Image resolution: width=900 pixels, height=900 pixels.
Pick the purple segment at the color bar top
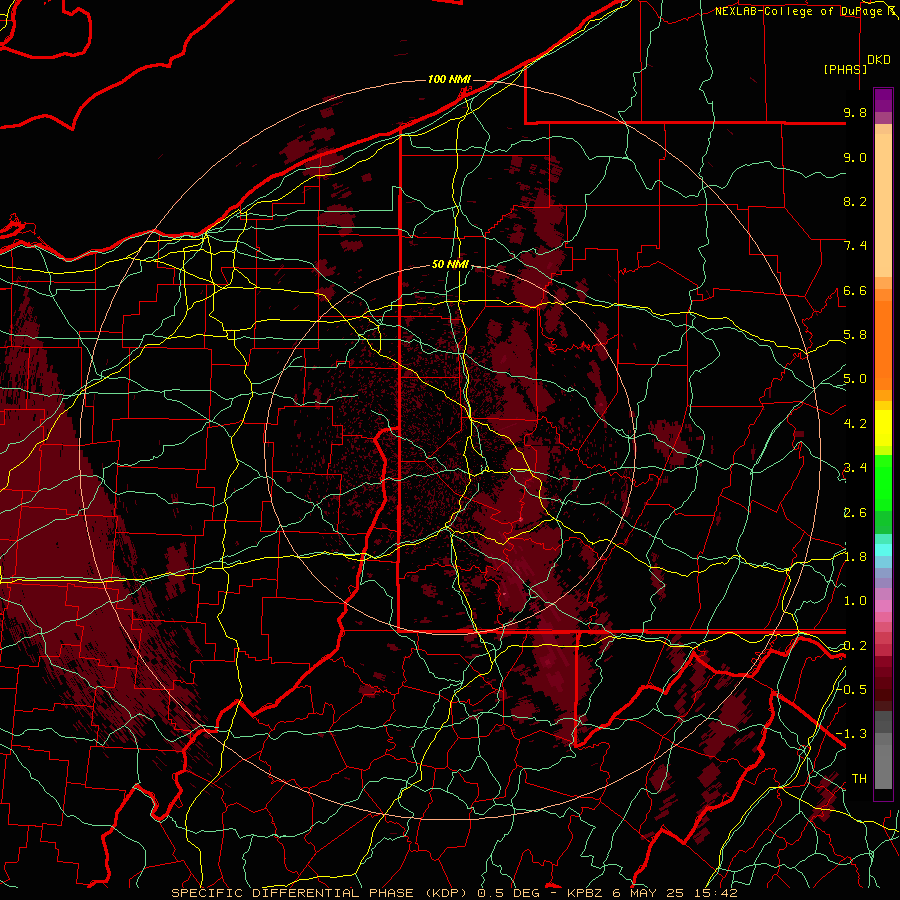tap(883, 100)
